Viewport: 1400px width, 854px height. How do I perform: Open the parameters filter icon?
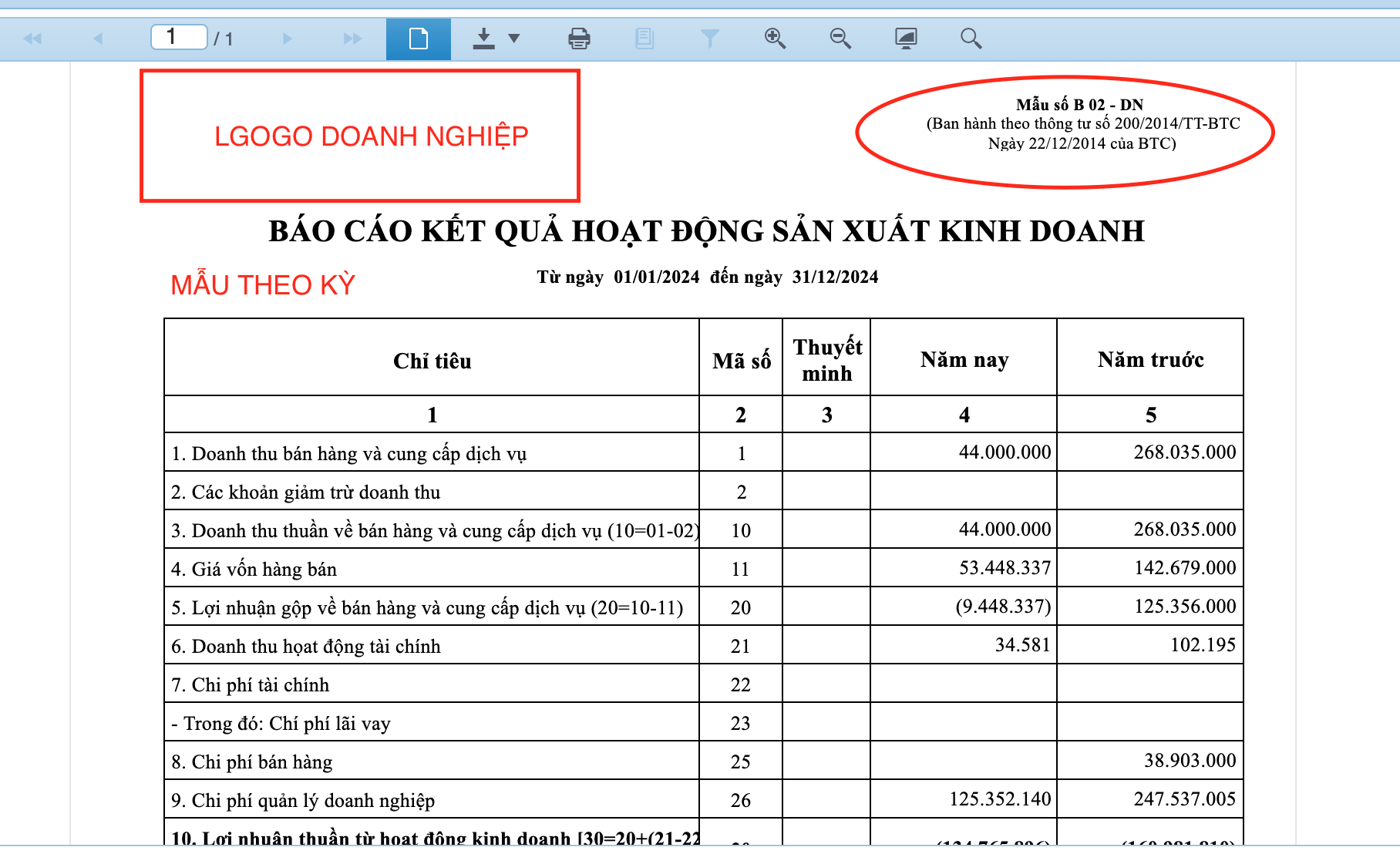point(710,39)
